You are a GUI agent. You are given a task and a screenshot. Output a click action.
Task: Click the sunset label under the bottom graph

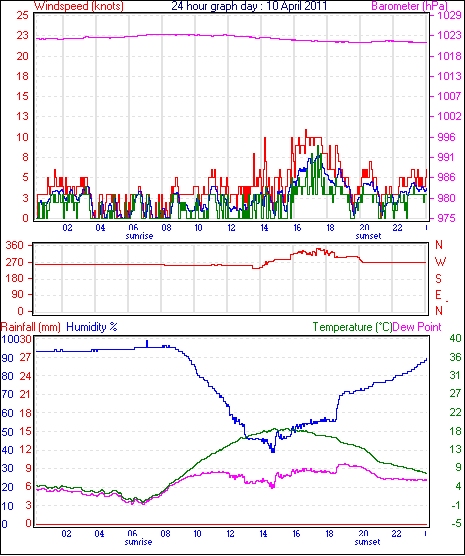tap(367, 542)
